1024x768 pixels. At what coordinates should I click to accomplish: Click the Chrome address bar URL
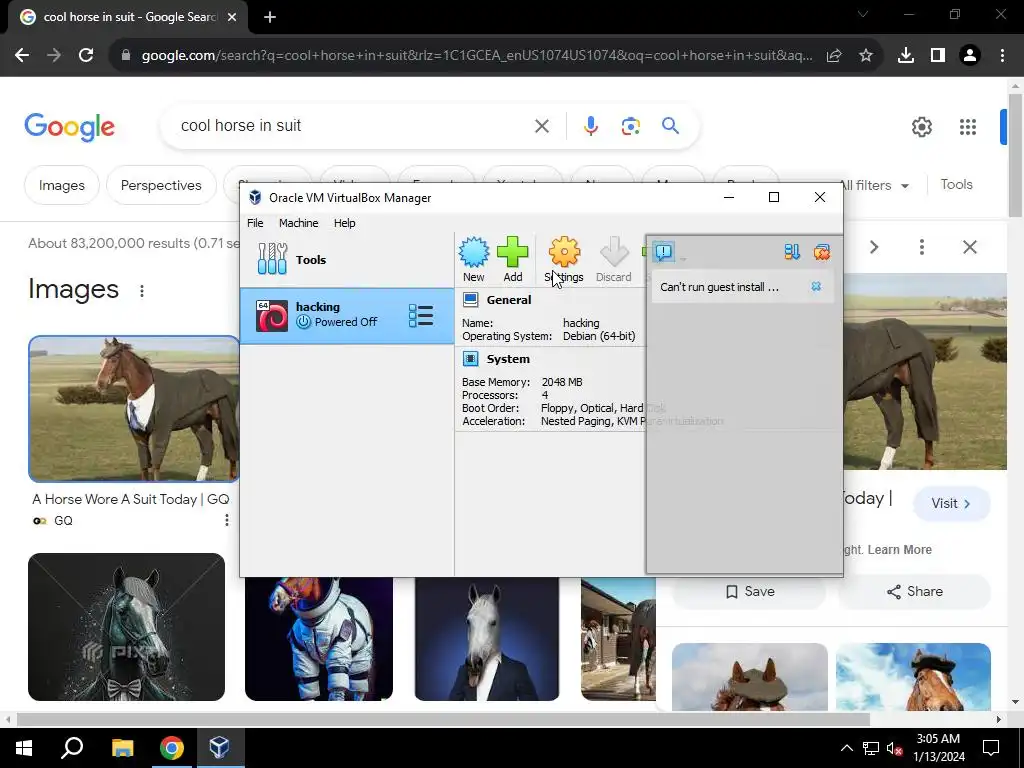point(477,56)
